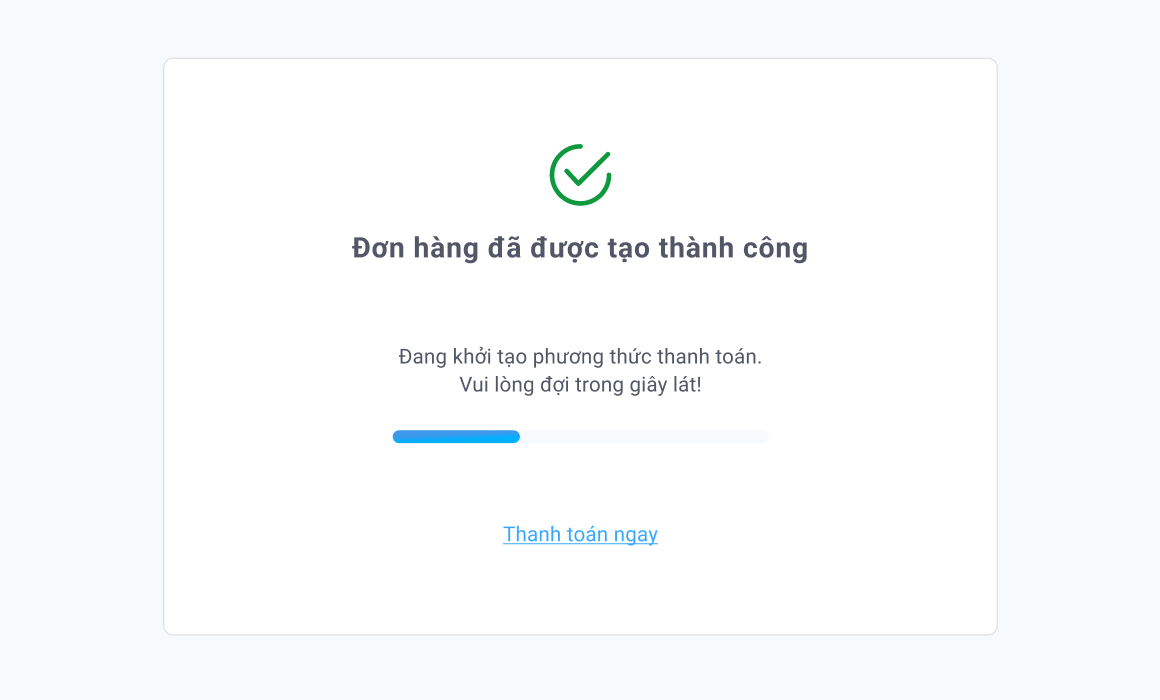Click the white confirmation card

580,600
